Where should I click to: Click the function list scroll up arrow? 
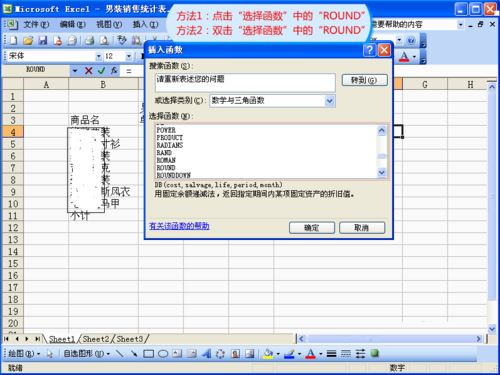click(382, 131)
